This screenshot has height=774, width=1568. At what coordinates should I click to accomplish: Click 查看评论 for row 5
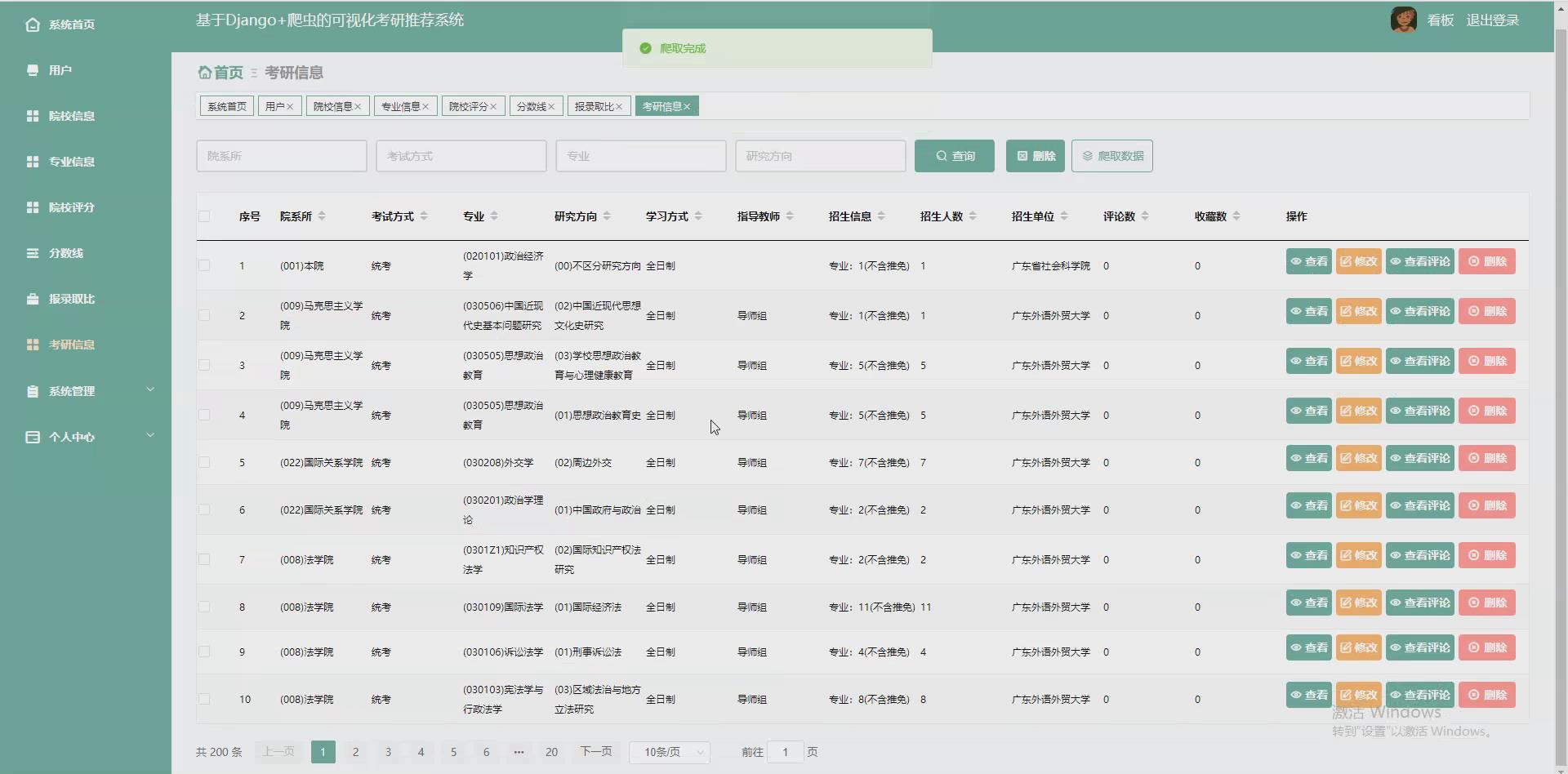1420,458
